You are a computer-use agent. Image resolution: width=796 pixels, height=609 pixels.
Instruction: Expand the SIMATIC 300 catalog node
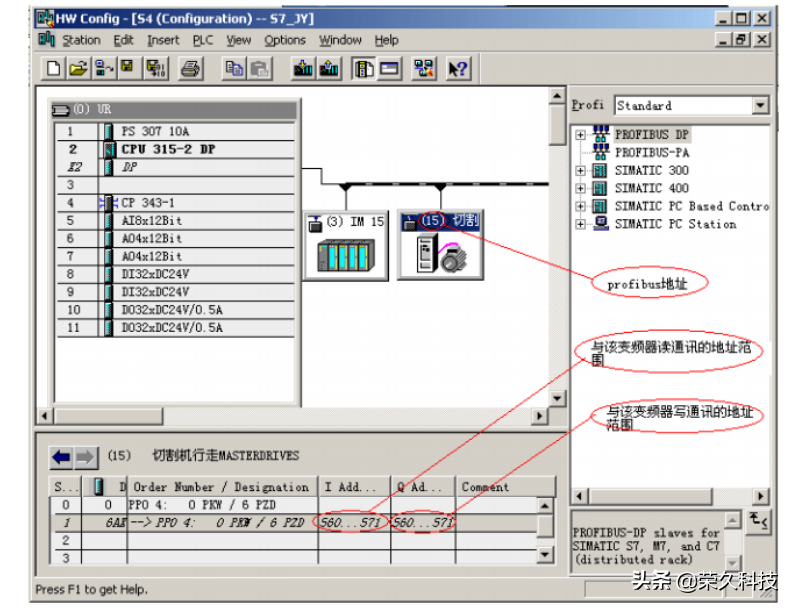coord(580,171)
